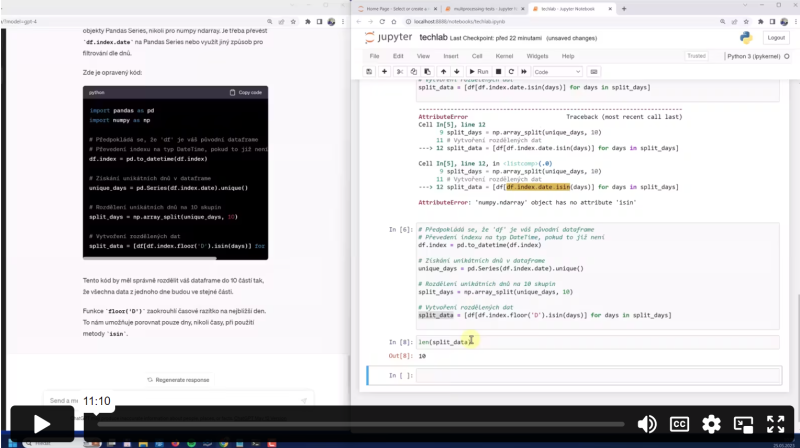Rename notebook by clicking techlab title
Image resolution: width=800 pixels, height=448 pixels.
433,38
